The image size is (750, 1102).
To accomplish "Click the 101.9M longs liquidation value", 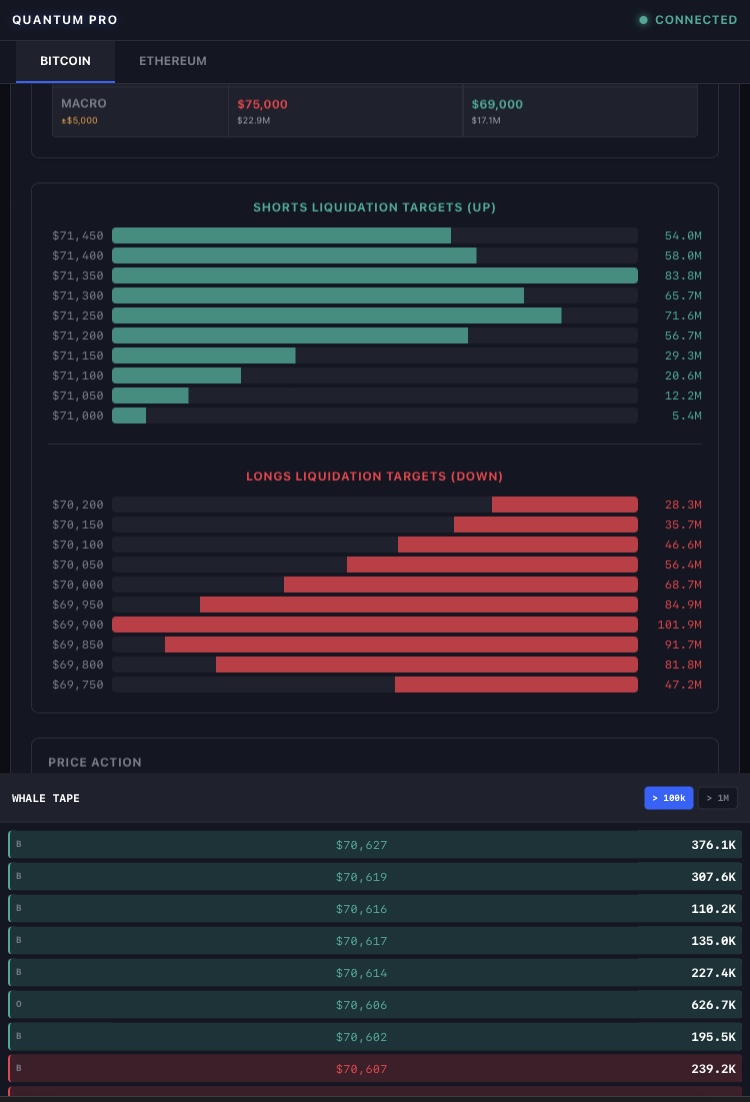I will coord(679,625).
